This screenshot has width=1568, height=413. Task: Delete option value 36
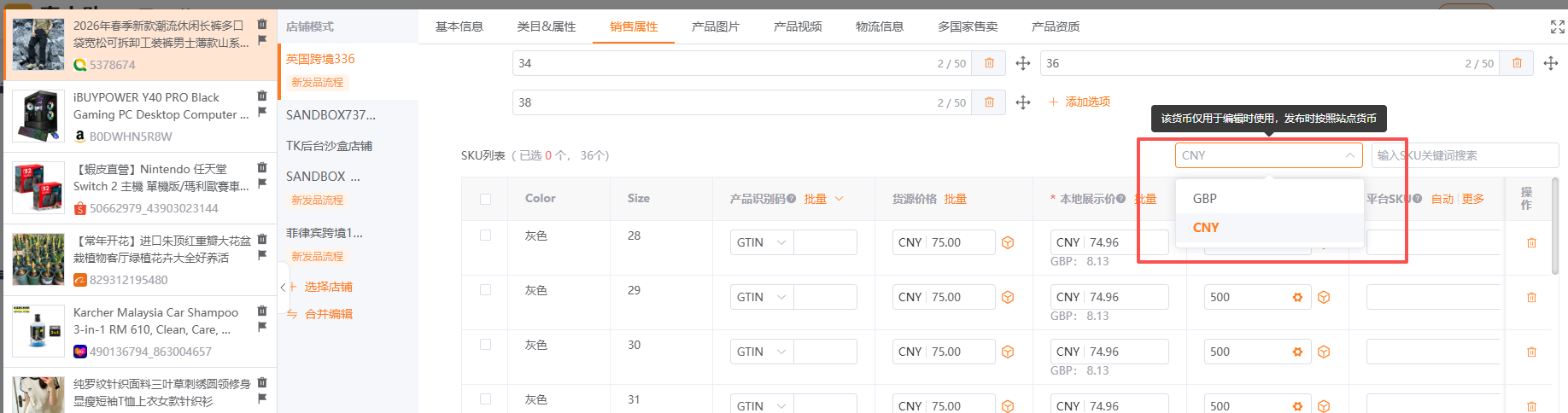coord(1517,63)
